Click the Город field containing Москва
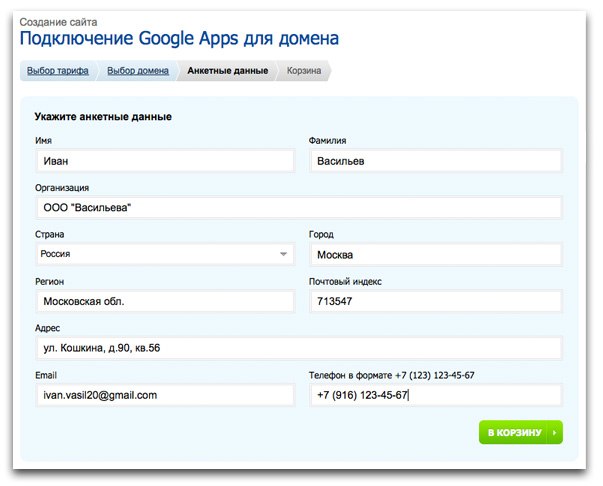 coord(435,254)
